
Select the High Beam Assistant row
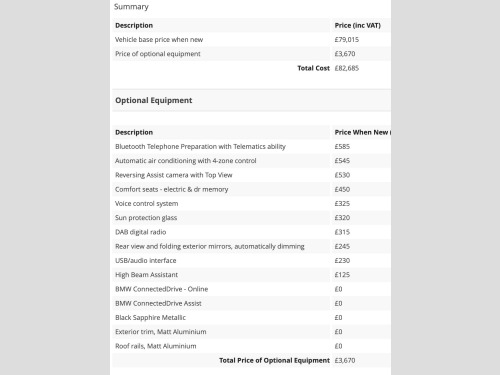coord(252,275)
